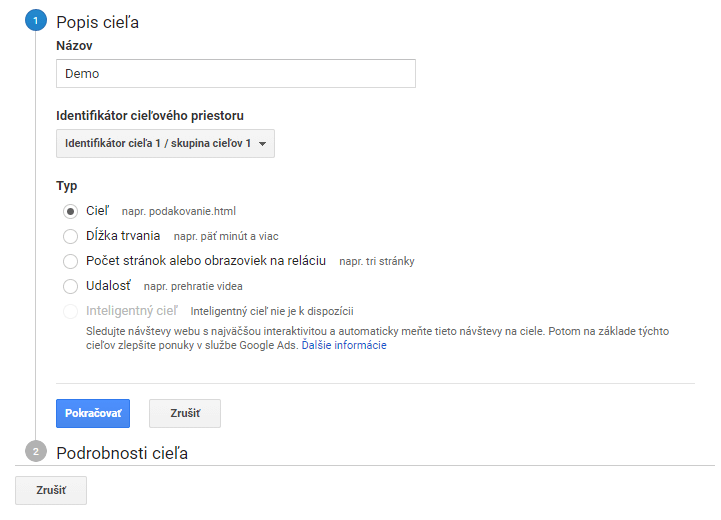721x520 pixels.
Task: Click the Názov input field containing Demo
Action: (236, 74)
